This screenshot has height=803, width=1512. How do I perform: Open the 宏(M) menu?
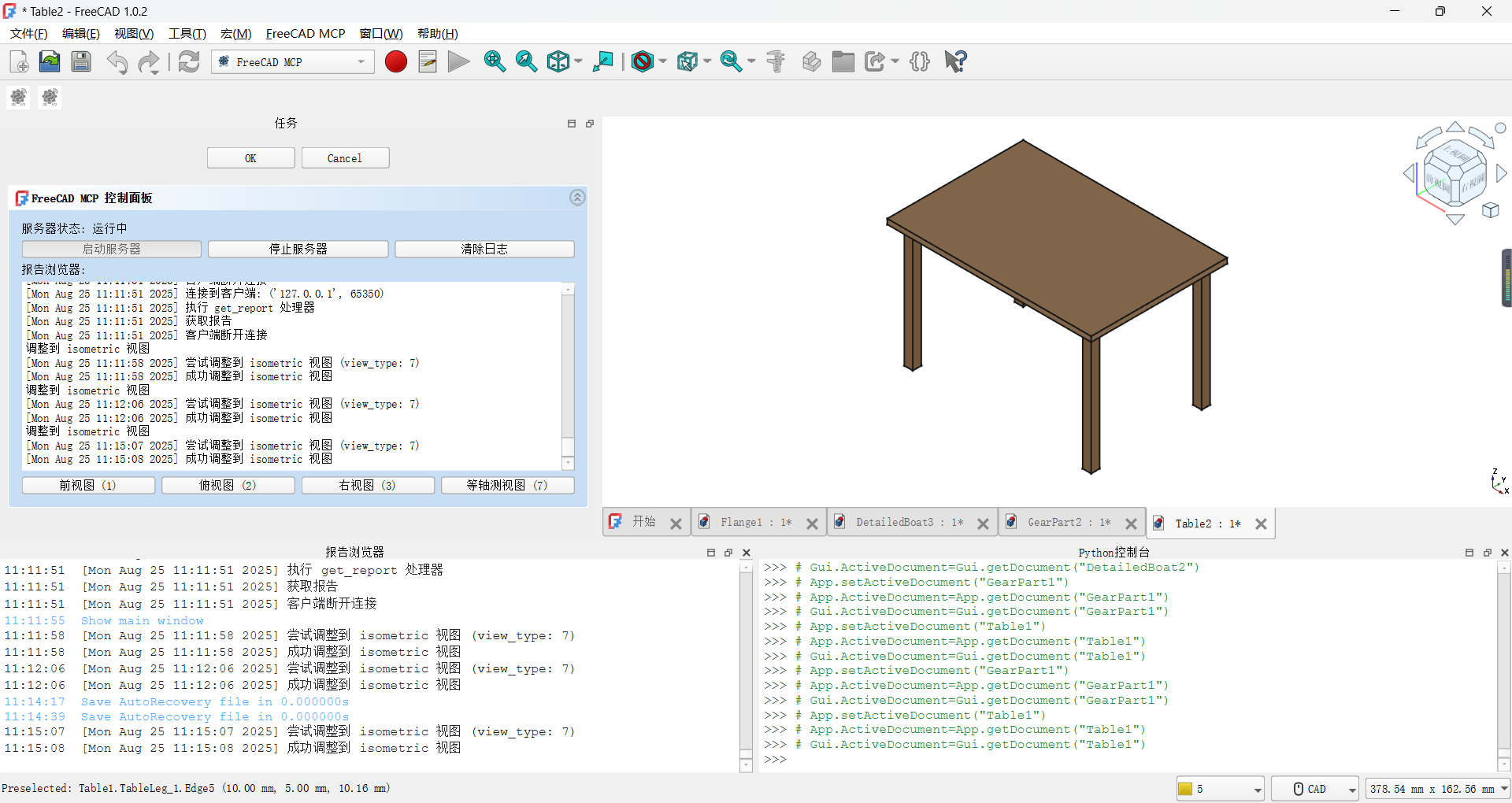[234, 34]
